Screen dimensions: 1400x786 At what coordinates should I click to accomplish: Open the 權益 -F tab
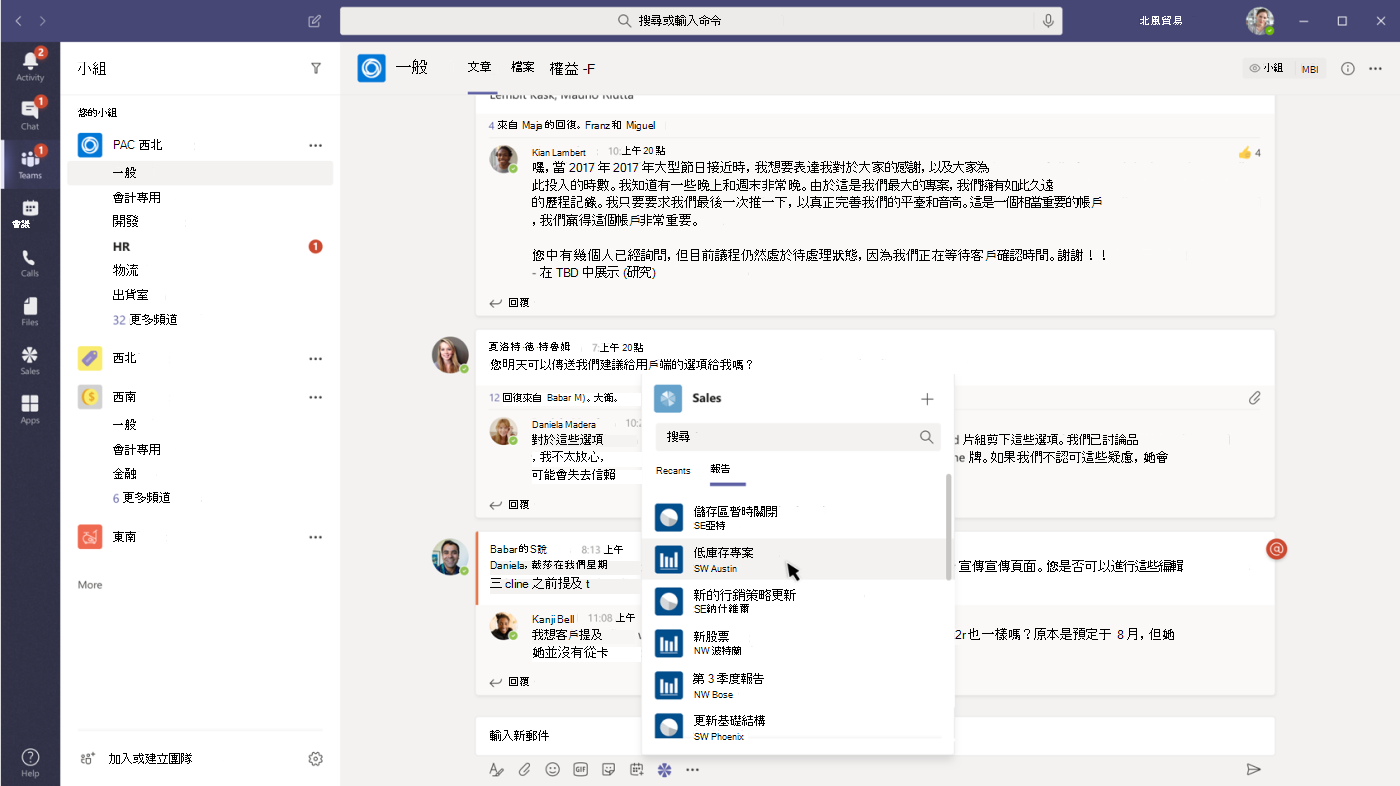573,69
